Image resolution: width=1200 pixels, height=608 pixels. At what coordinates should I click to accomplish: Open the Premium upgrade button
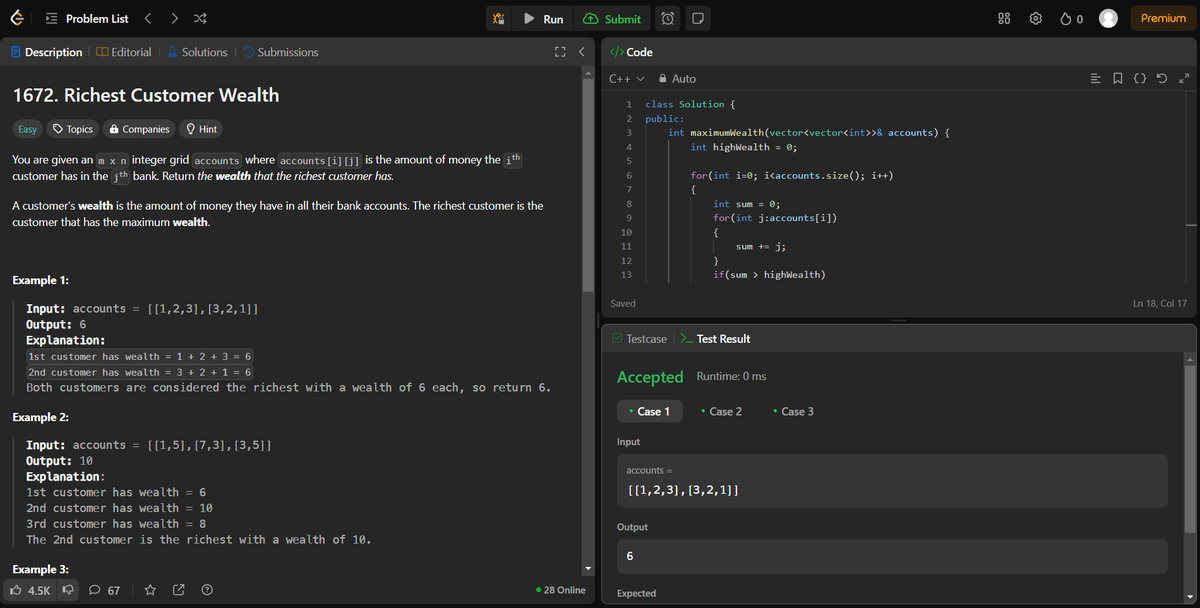tap(1163, 19)
